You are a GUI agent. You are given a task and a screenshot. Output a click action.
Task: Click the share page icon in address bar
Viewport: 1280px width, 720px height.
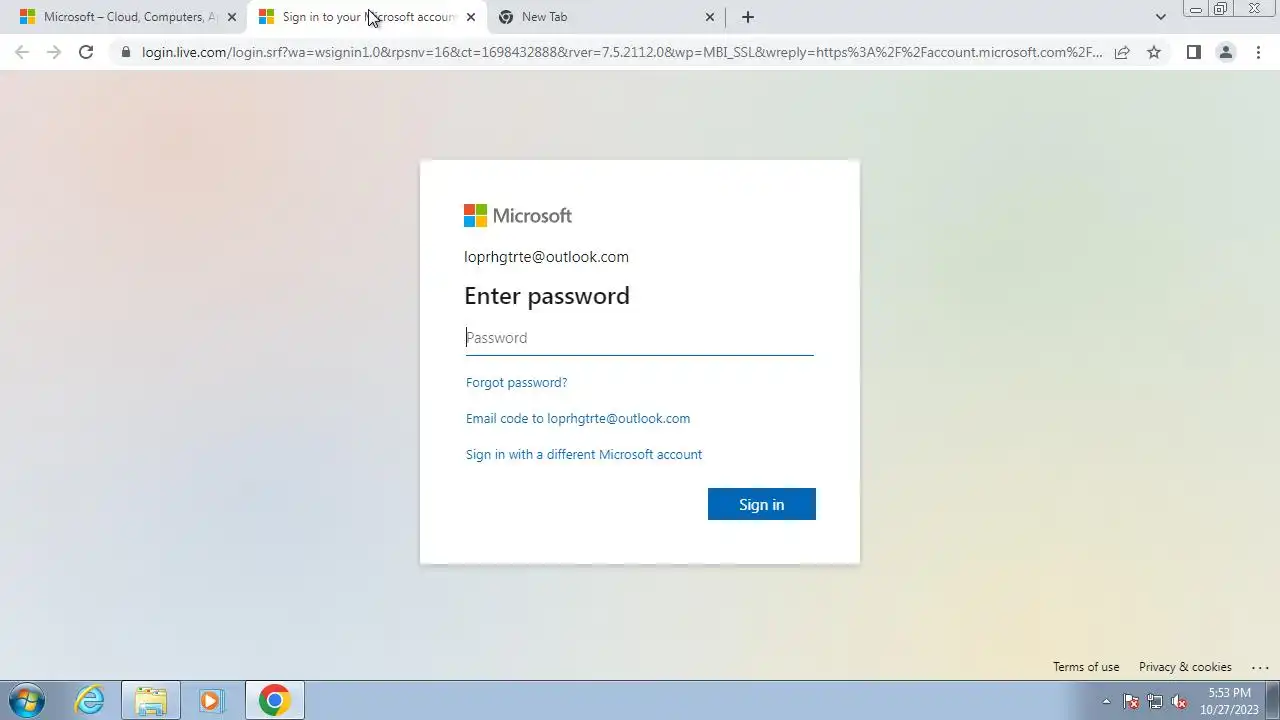pyautogui.click(x=1122, y=52)
